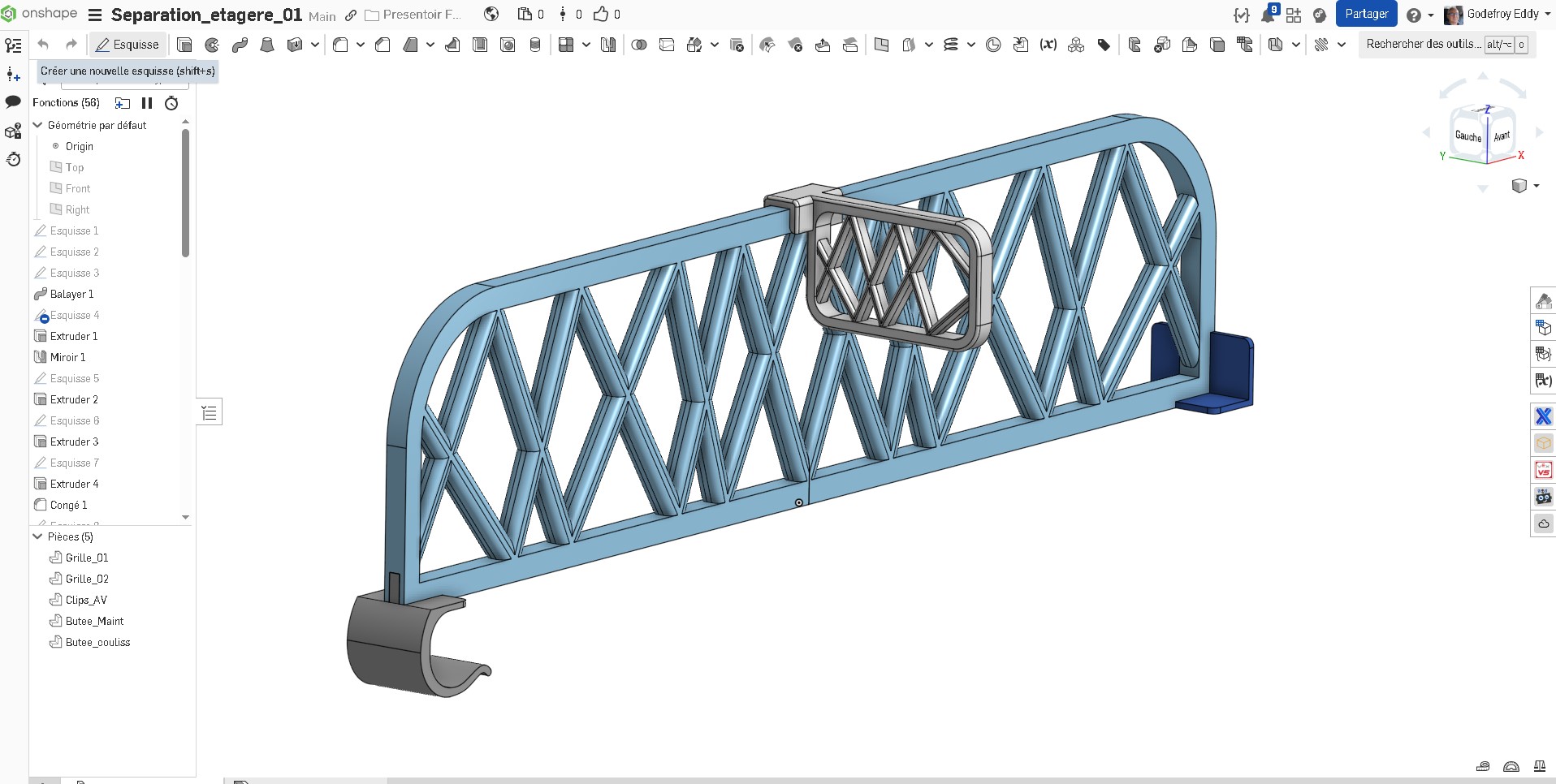Select the Split tool icon
Viewport: 1556px width, 784px height.
pyautogui.click(x=667, y=45)
